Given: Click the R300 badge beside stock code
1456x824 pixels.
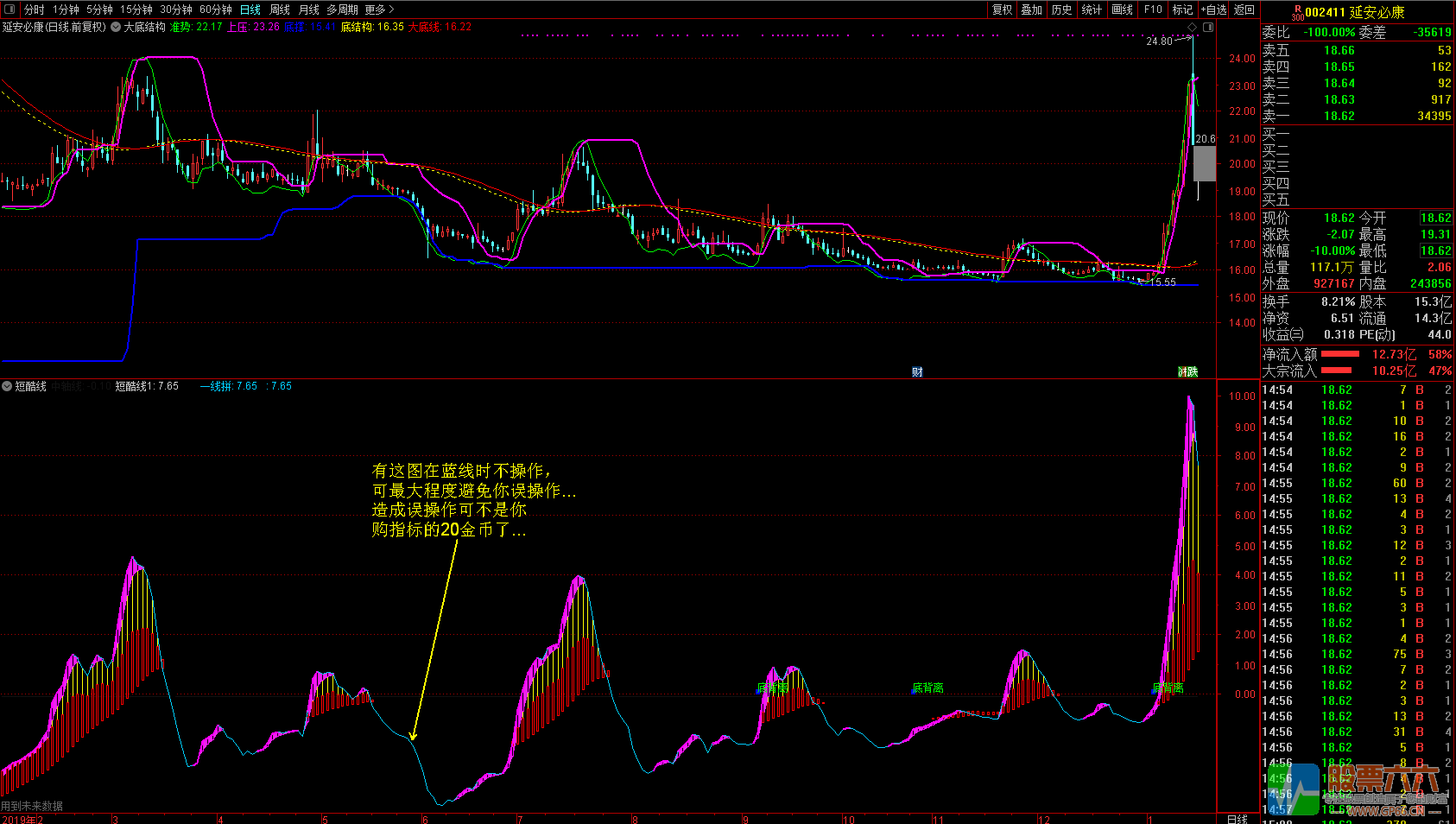Looking at the screenshot, I should pyautogui.click(x=1297, y=12).
